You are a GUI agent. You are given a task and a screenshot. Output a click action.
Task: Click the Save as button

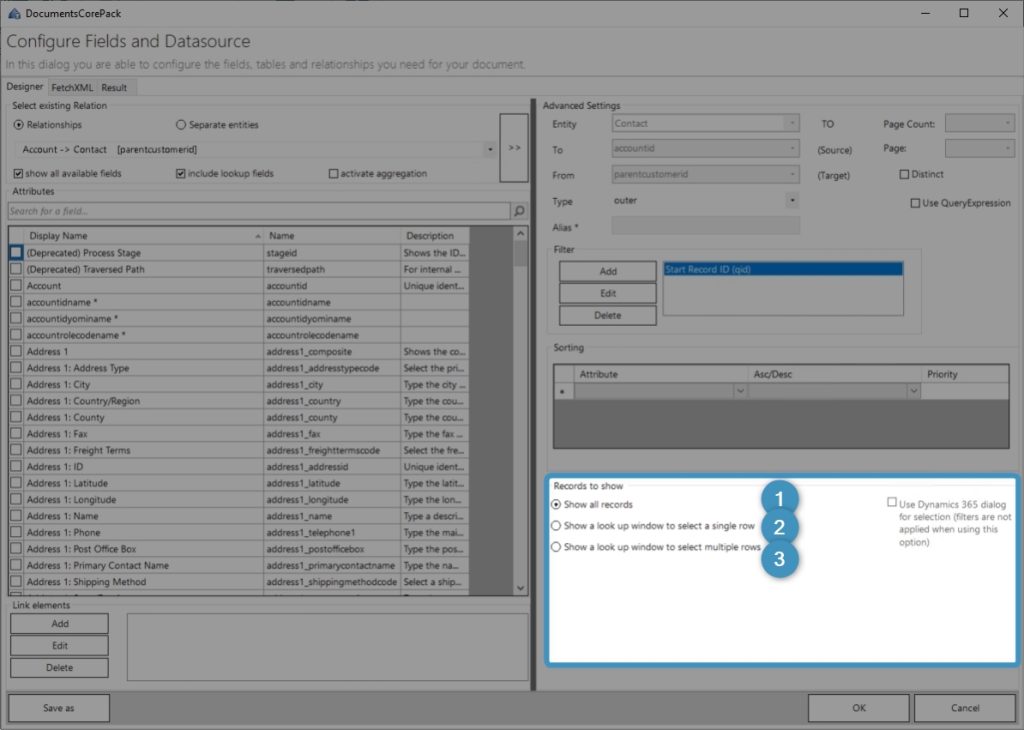[59, 708]
